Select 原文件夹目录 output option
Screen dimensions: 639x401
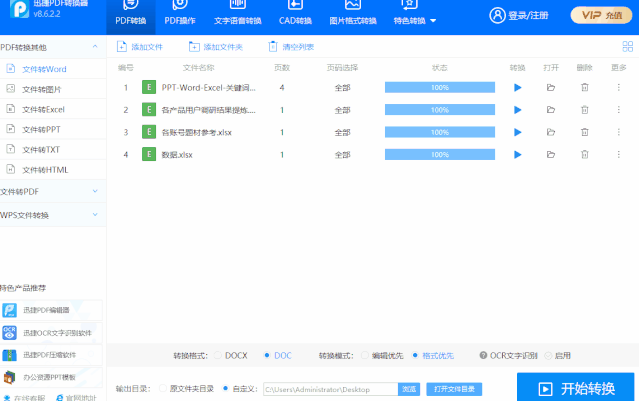(x=186, y=389)
